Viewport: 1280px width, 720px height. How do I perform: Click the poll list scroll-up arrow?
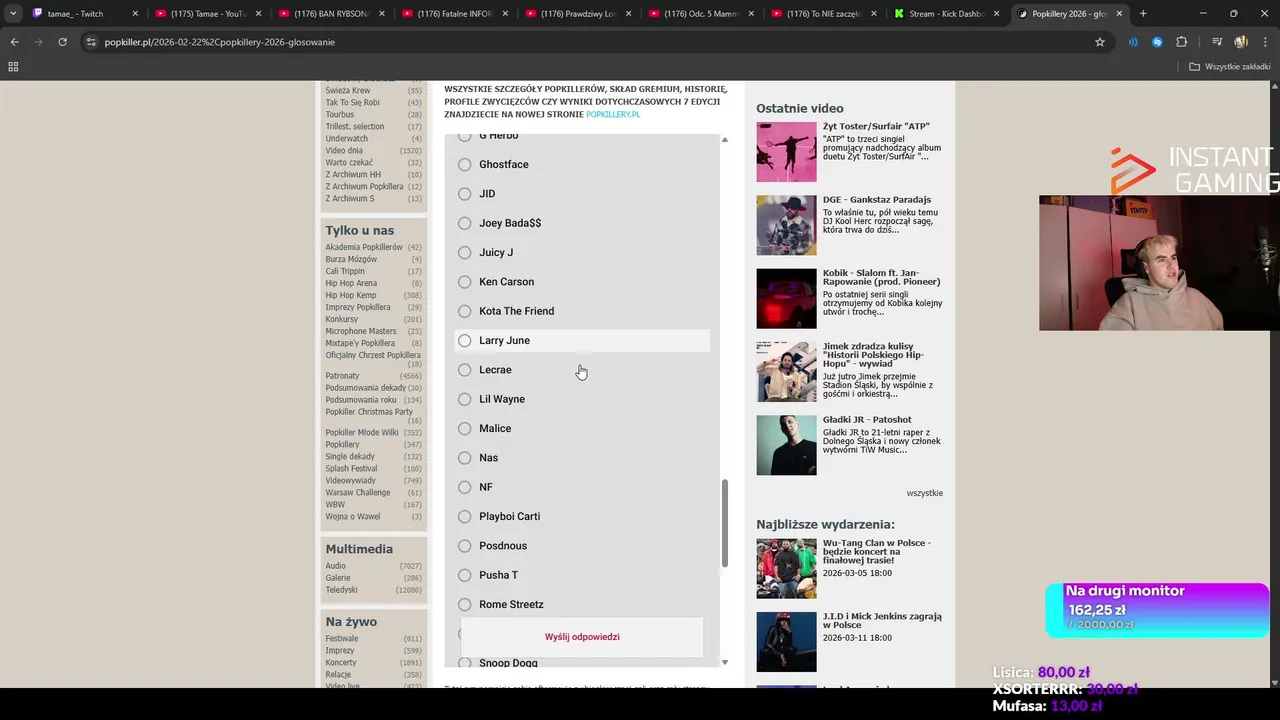pyautogui.click(x=725, y=140)
